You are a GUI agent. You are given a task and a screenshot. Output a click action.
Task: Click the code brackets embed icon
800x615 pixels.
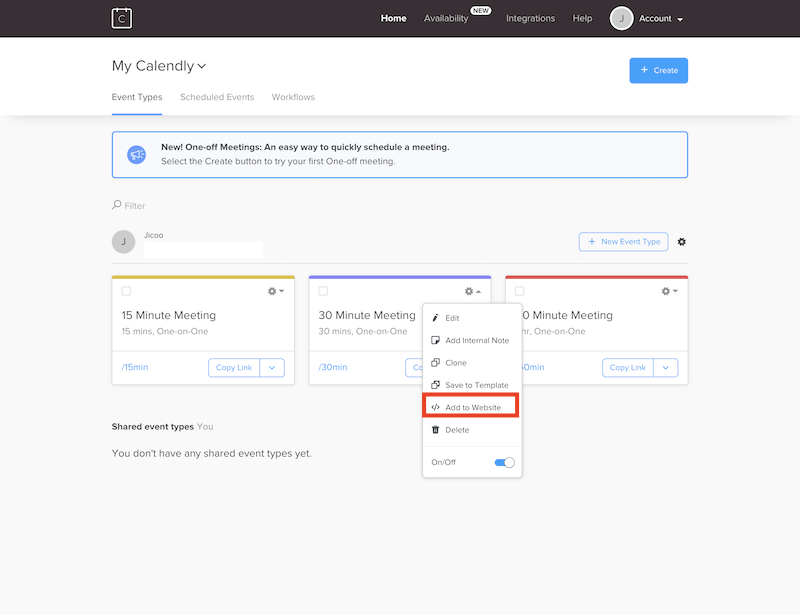pos(435,407)
